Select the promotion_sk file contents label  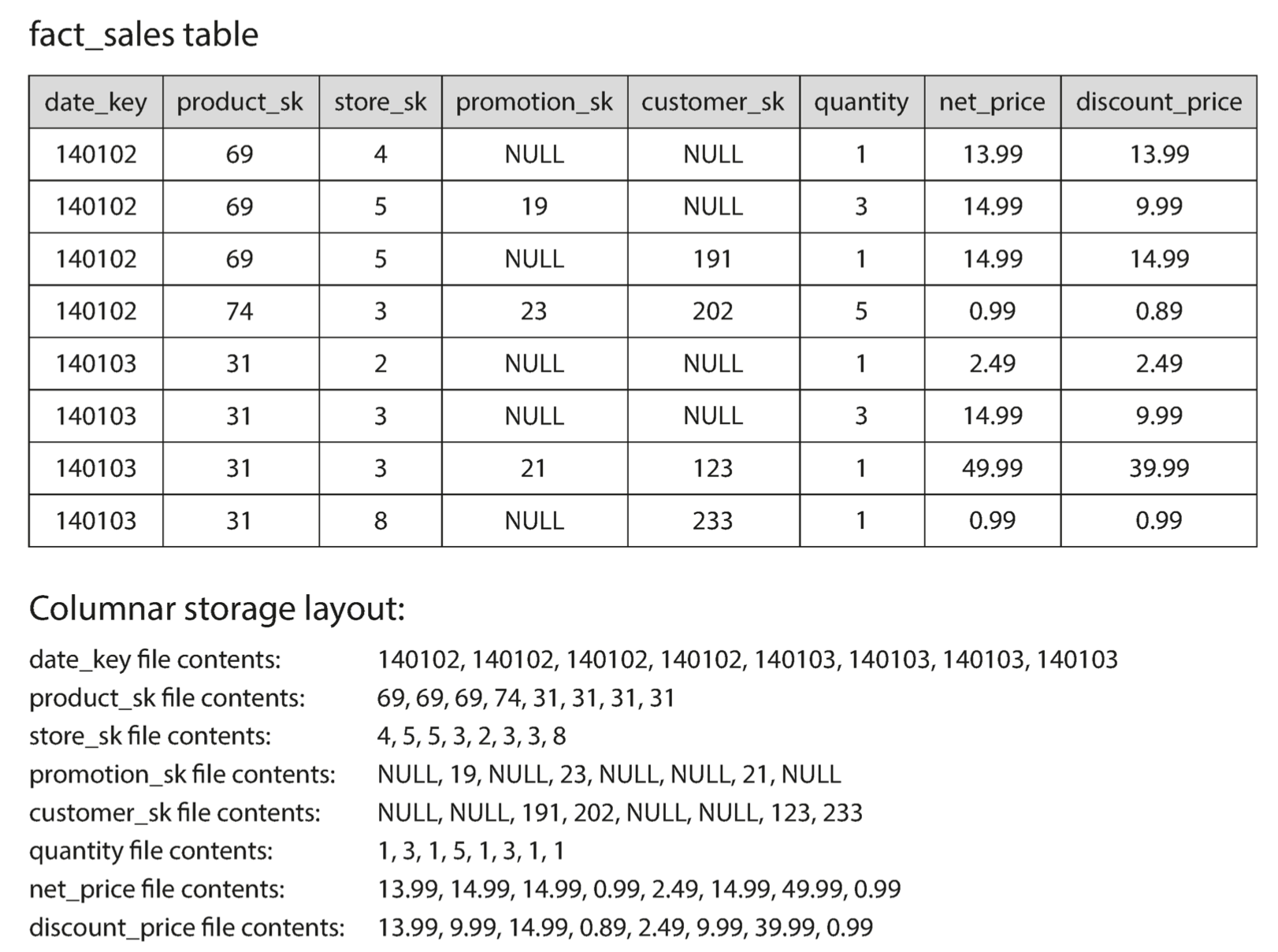point(182,775)
